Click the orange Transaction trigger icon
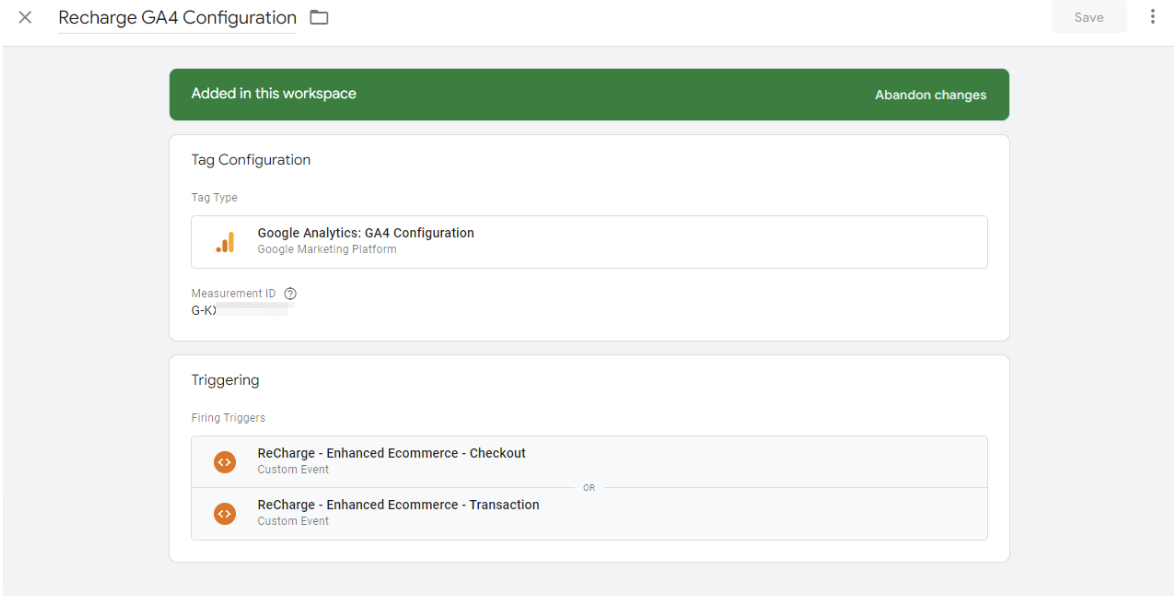This screenshot has width=1174, height=596. tap(225, 513)
